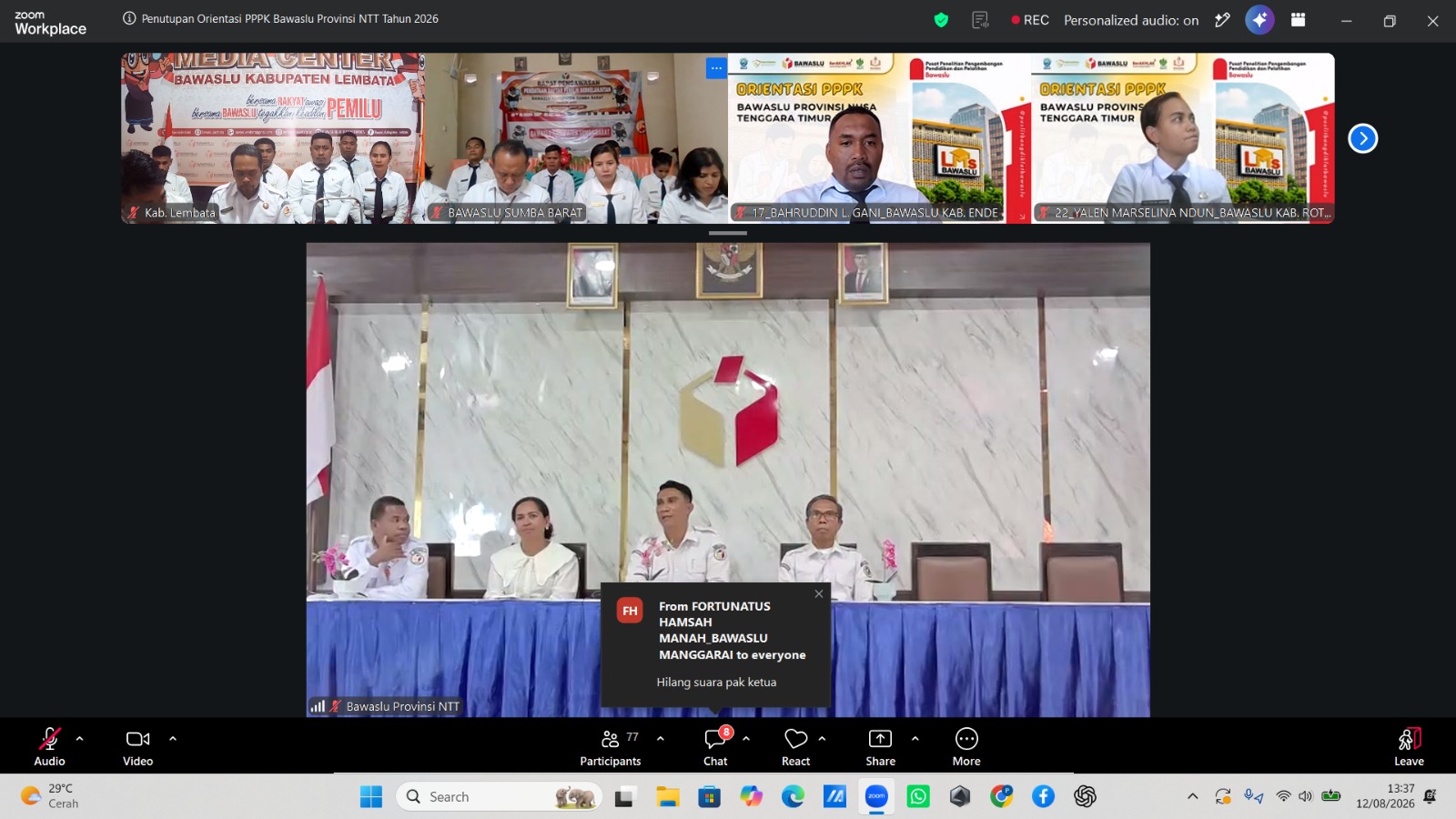The width and height of the screenshot is (1456, 819).
Task: Select Bawaslu Sumba Barat video thumbnail
Action: coord(576,138)
